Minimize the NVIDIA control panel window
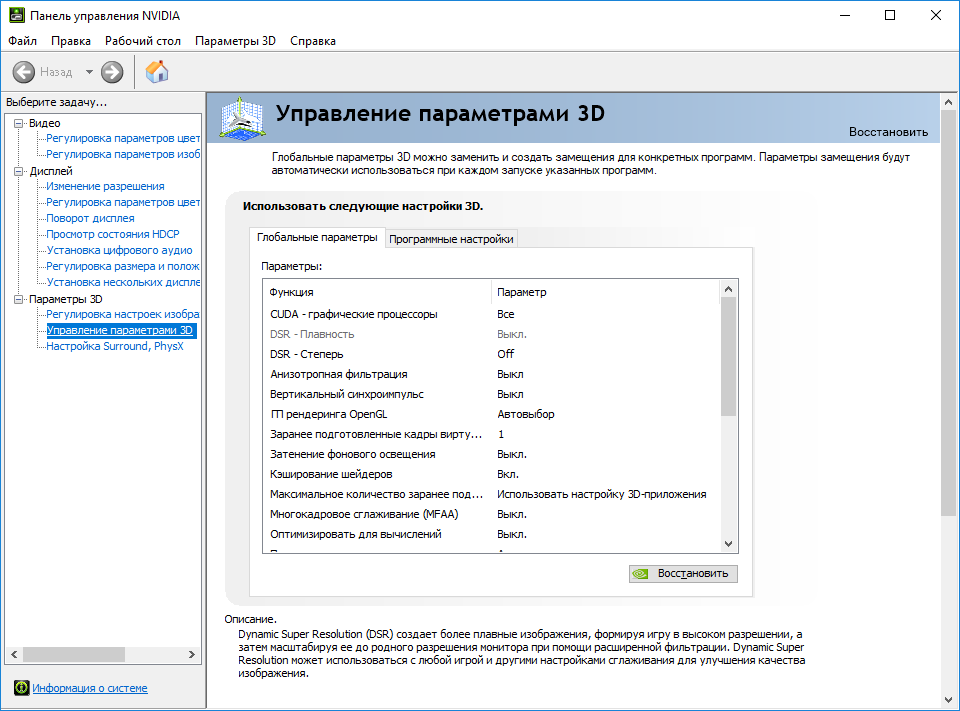Screen dimensions: 960x711 [x=845, y=15]
